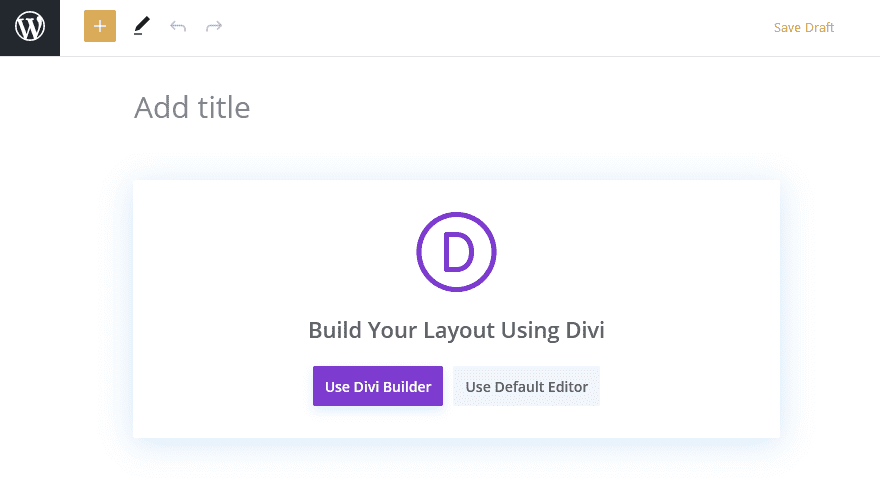Image resolution: width=880 pixels, height=485 pixels.
Task: Launch the Use Divi Builder button
Action: click(x=378, y=386)
